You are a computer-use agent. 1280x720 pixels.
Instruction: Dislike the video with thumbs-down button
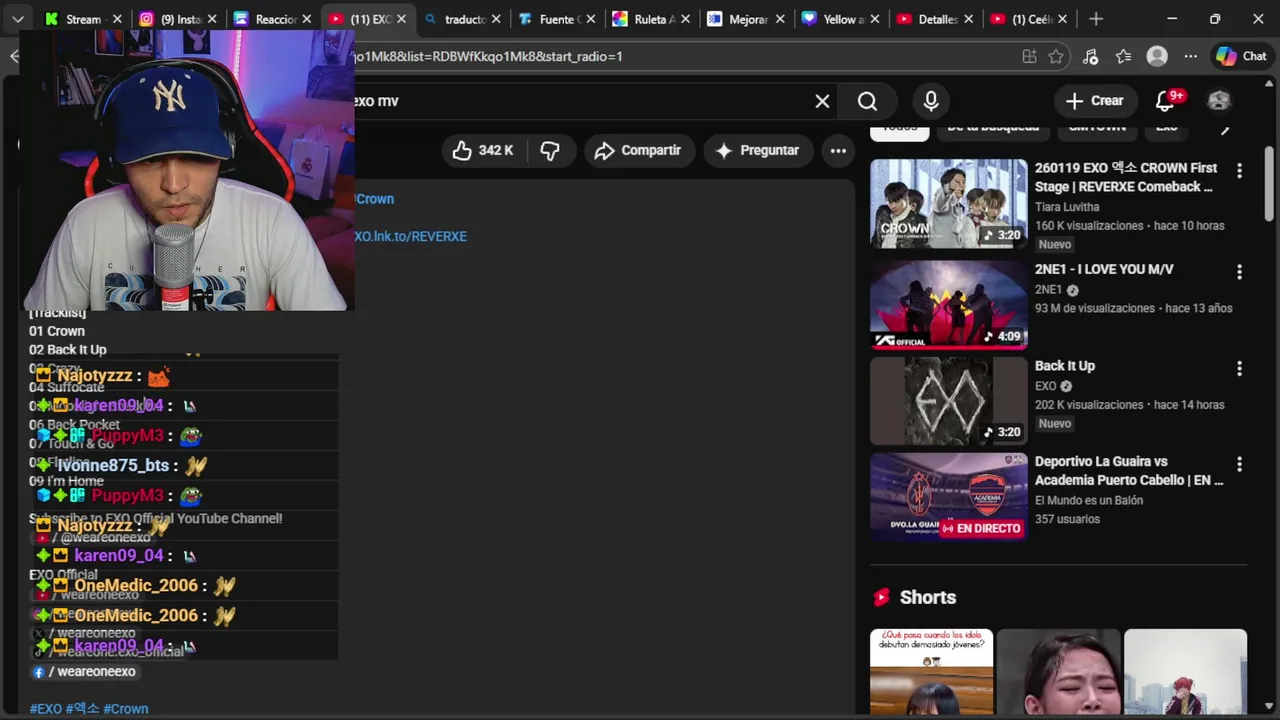[x=550, y=150]
